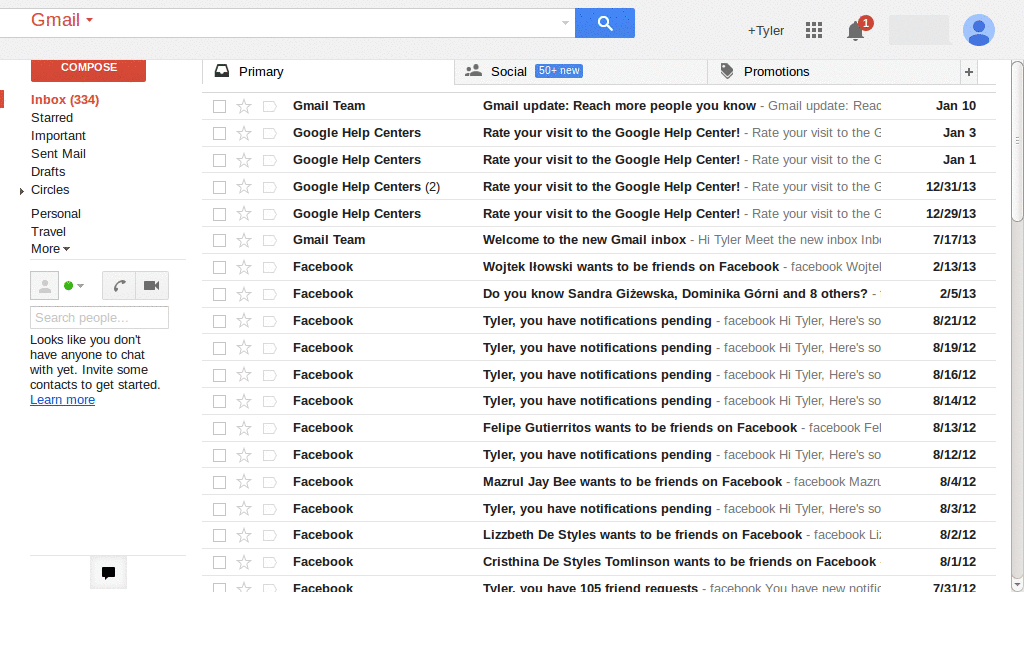Open the Learn more link

coord(61,399)
